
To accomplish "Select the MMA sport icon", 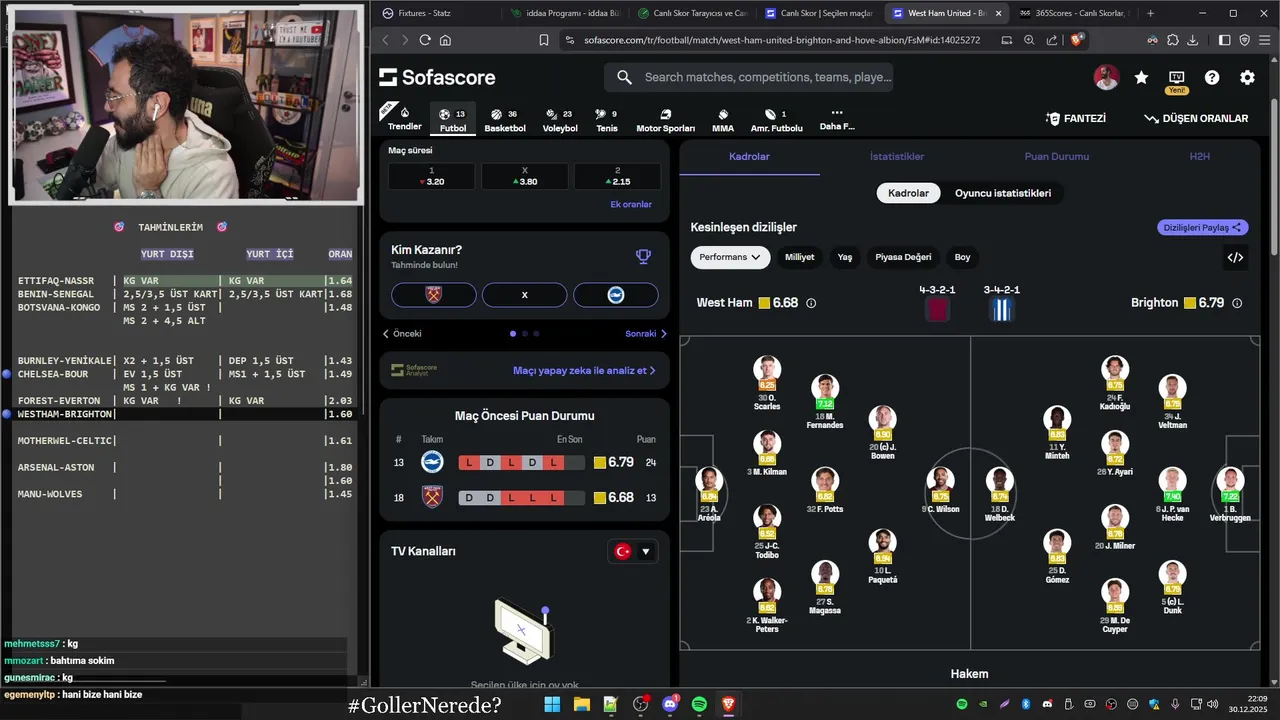I will 723,114.
